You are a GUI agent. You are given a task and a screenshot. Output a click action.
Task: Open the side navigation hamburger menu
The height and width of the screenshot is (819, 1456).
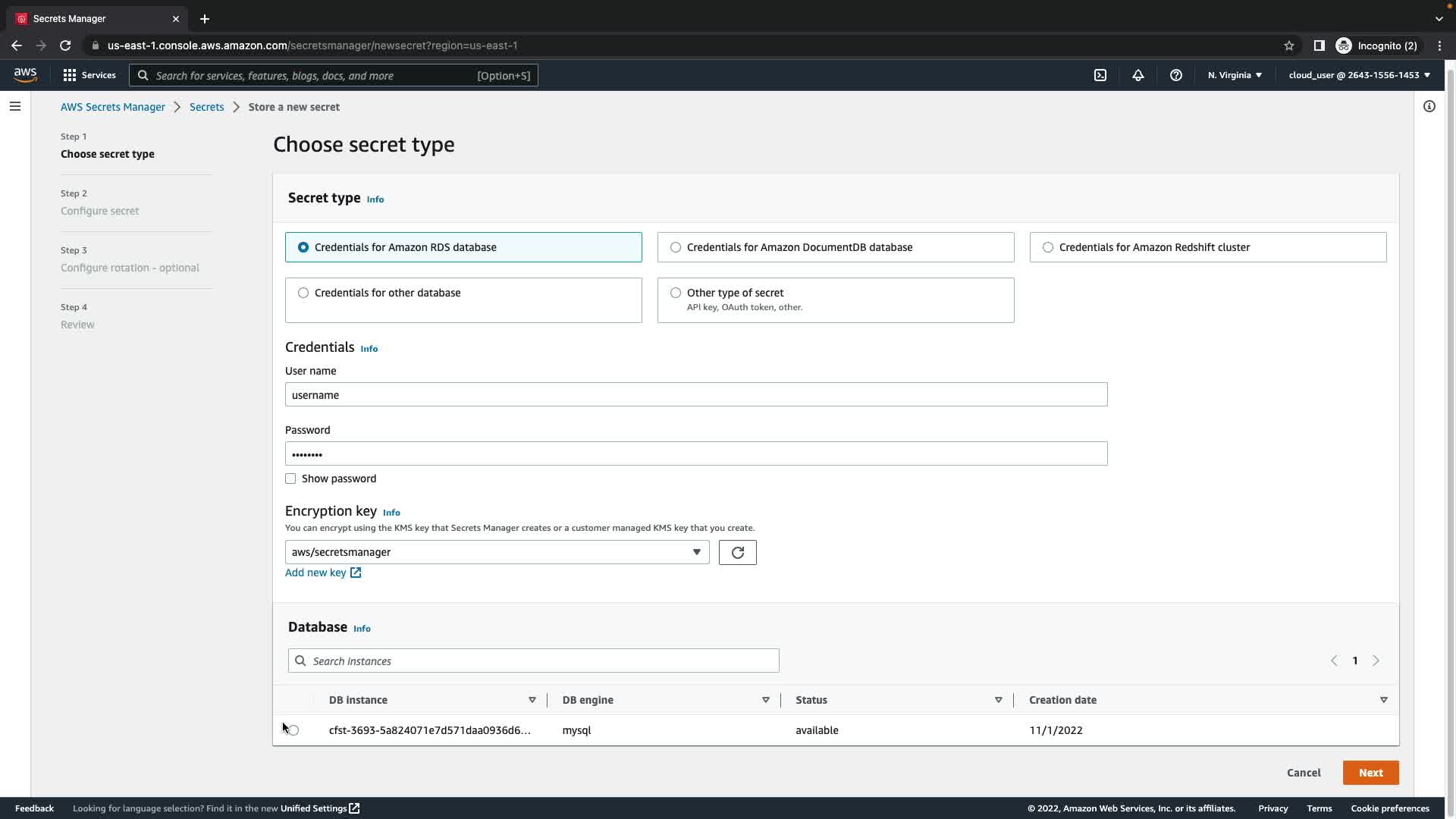(15, 106)
